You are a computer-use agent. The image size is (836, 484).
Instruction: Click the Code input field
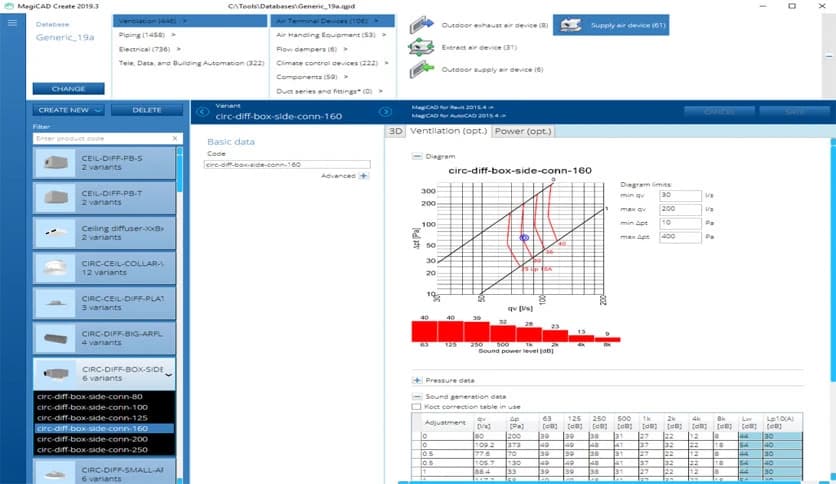point(287,165)
